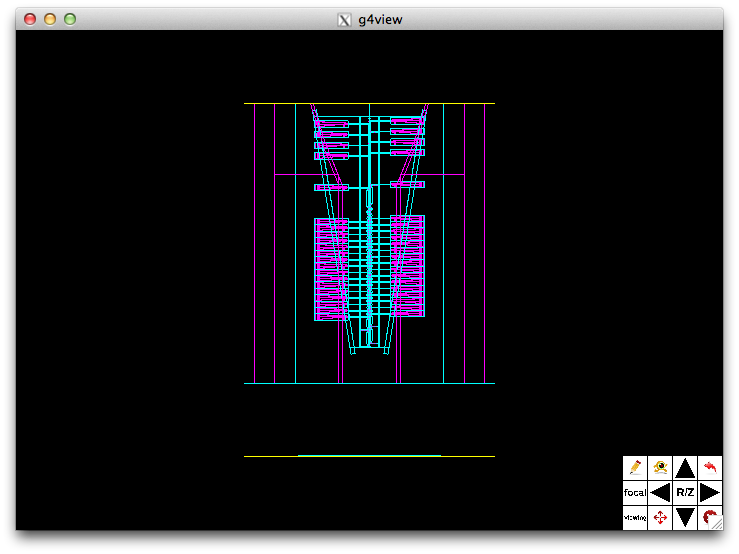Click the pencil edit icon
This screenshot has height=554, width=739.
click(634, 467)
